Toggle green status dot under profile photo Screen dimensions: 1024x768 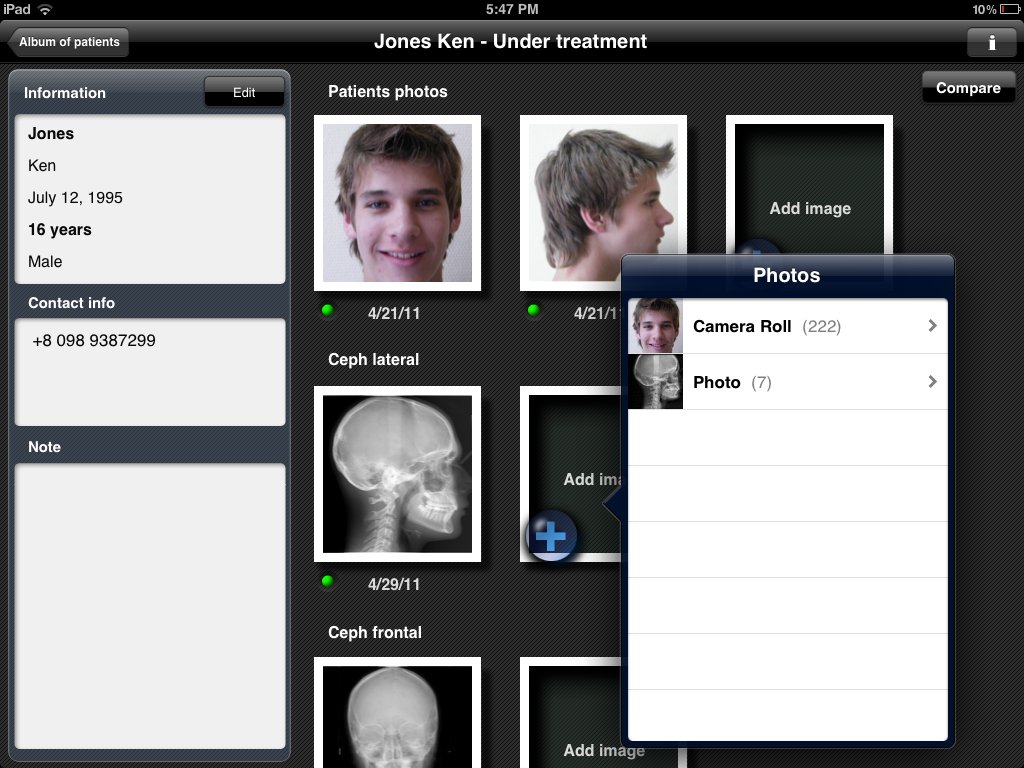click(x=533, y=311)
